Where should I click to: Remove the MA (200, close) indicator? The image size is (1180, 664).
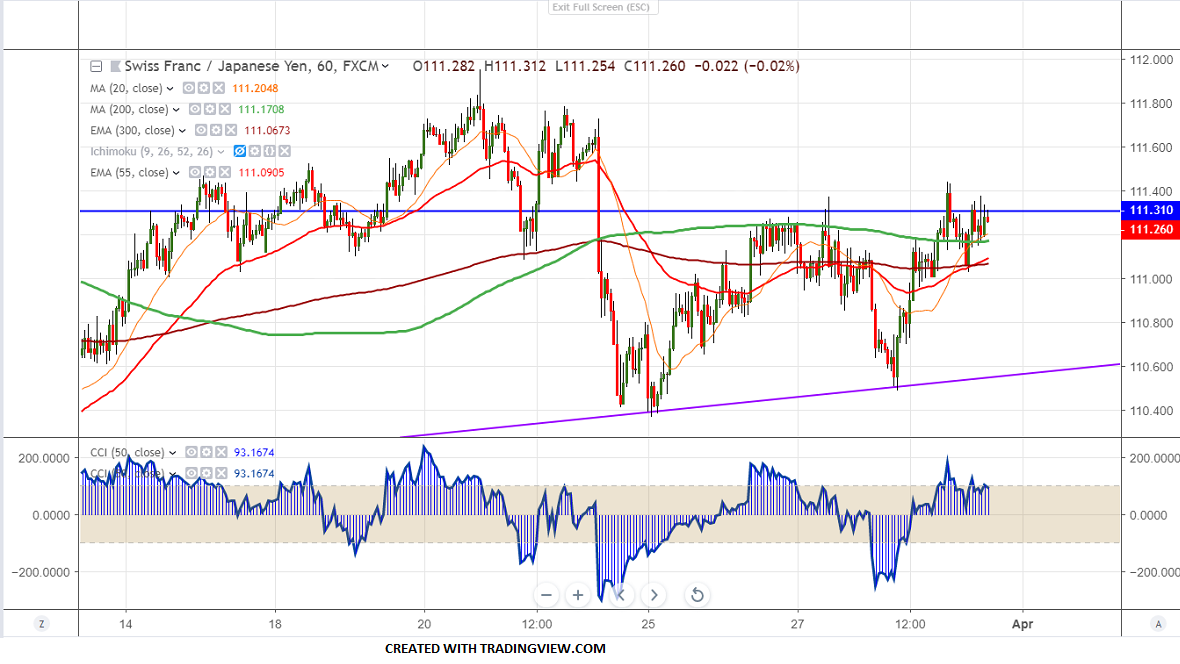click(224, 109)
